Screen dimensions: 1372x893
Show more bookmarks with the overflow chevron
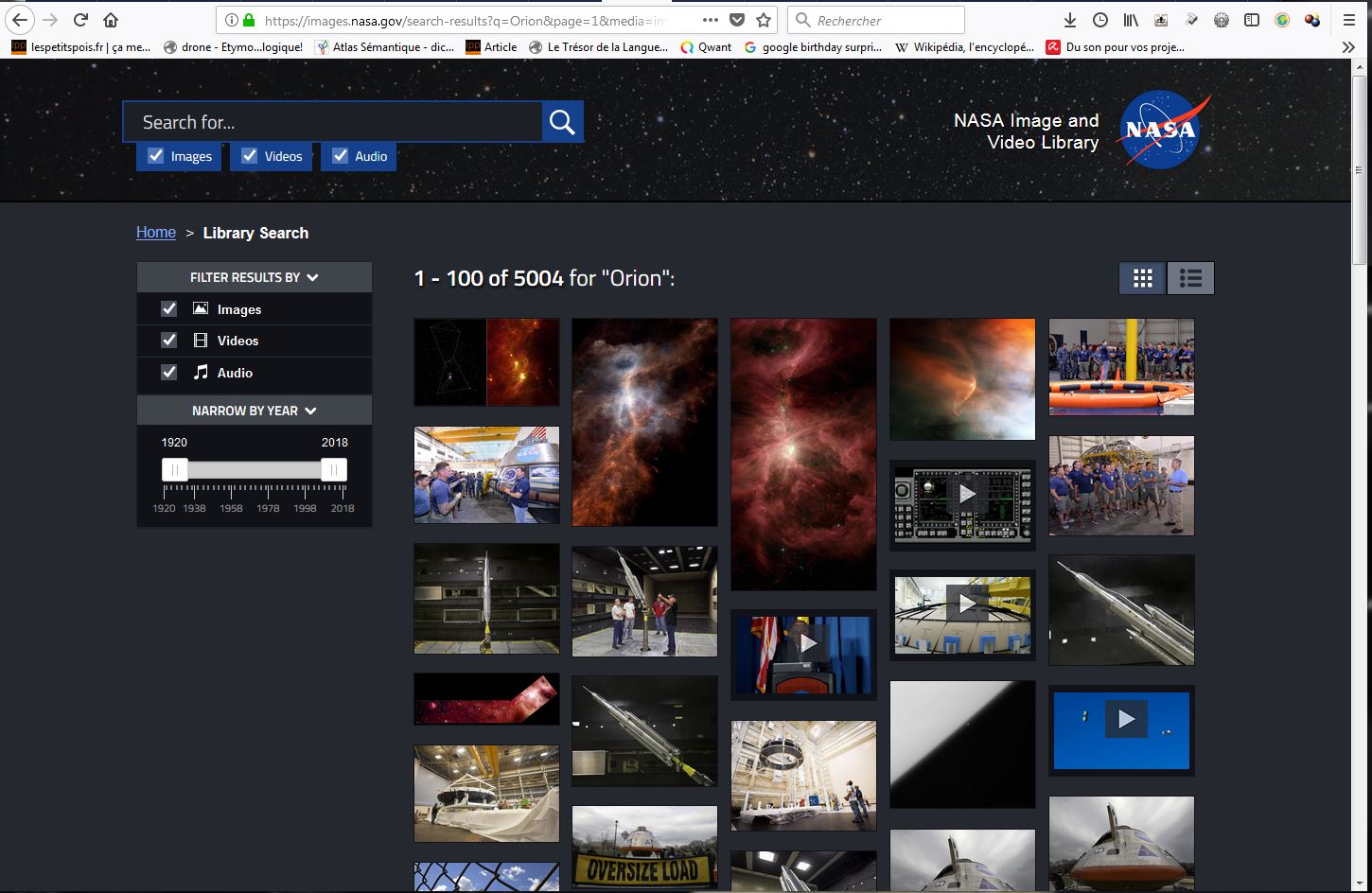(x=1348, y=46)
